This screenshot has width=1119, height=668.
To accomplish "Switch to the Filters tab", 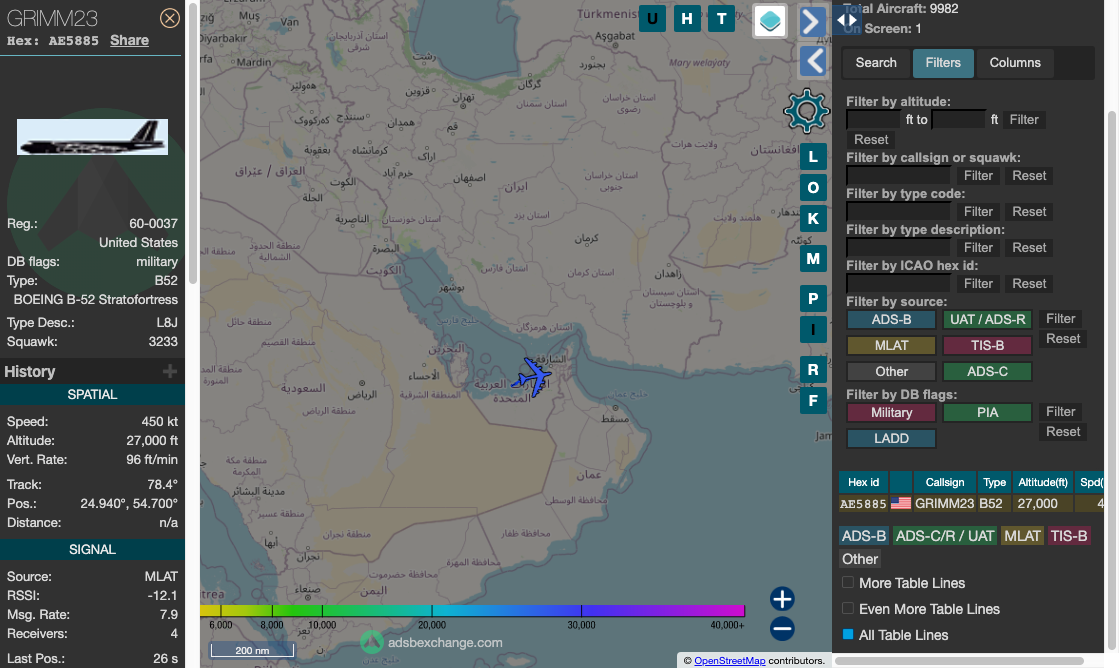I will (943, 63).
